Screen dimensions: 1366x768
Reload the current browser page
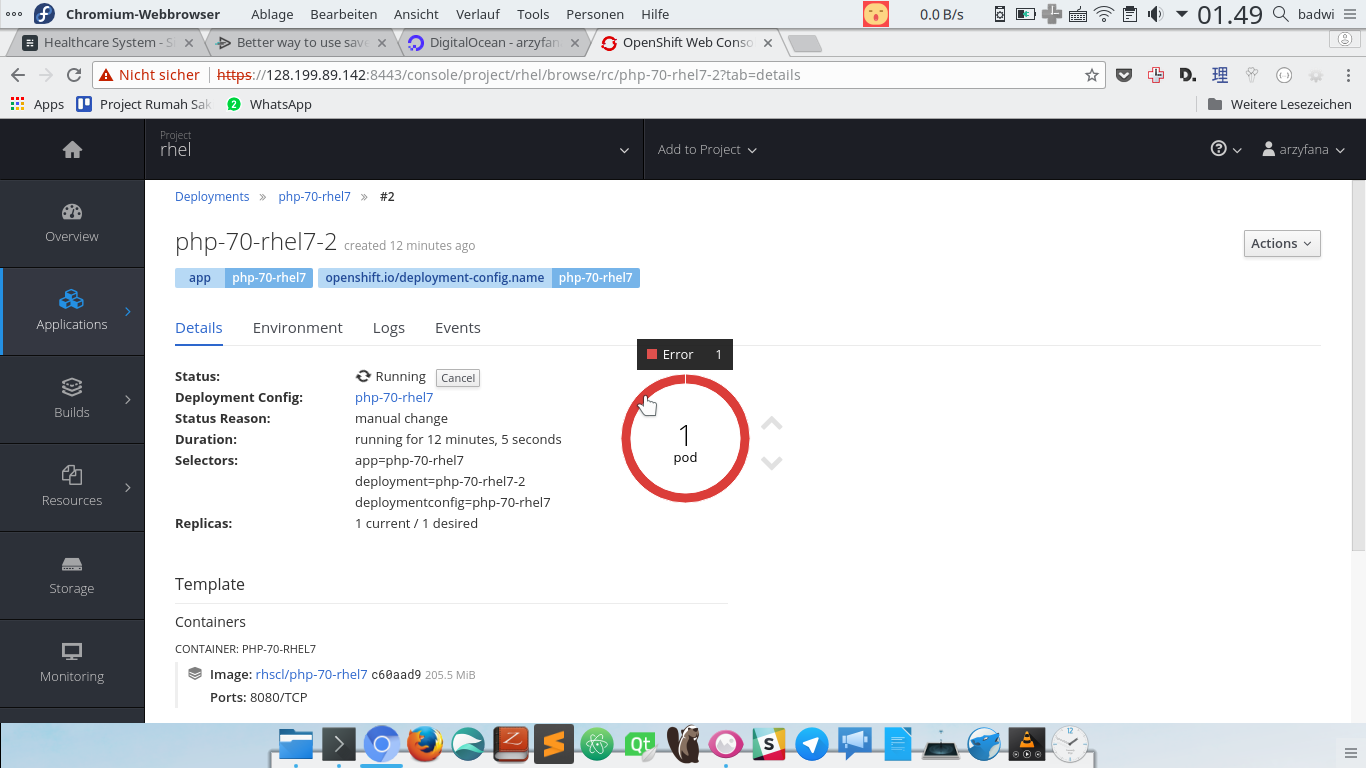click(73, 75)
